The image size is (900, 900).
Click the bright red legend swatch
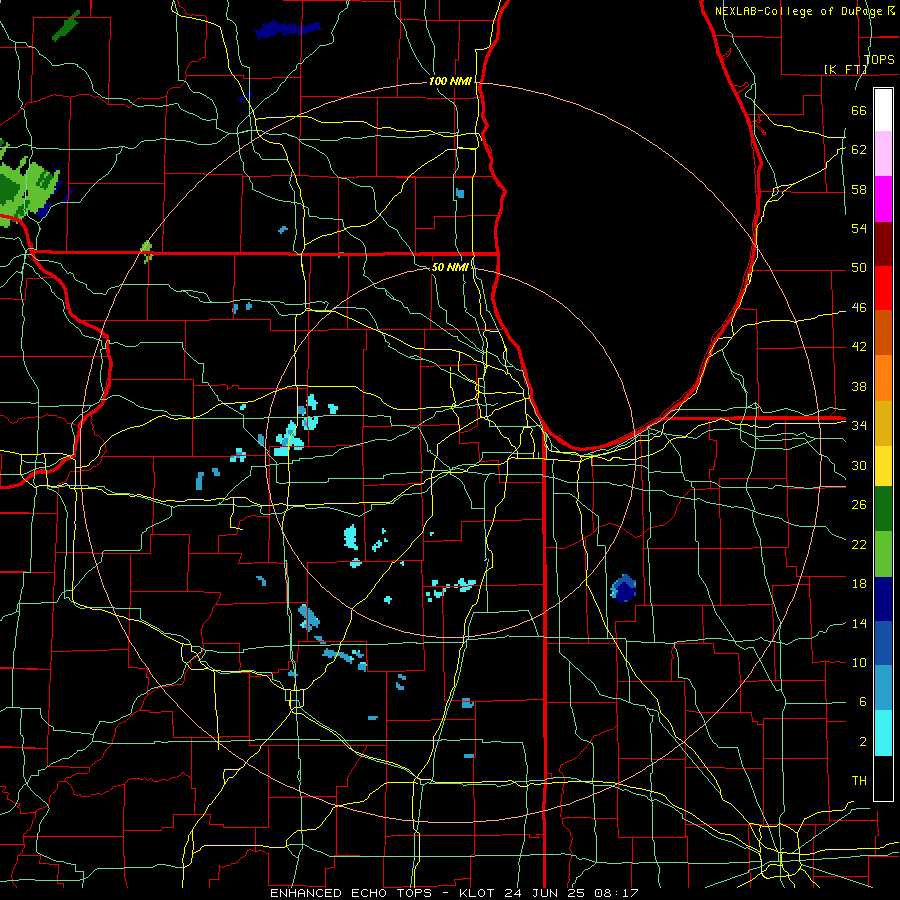click(x=883, y=288)
